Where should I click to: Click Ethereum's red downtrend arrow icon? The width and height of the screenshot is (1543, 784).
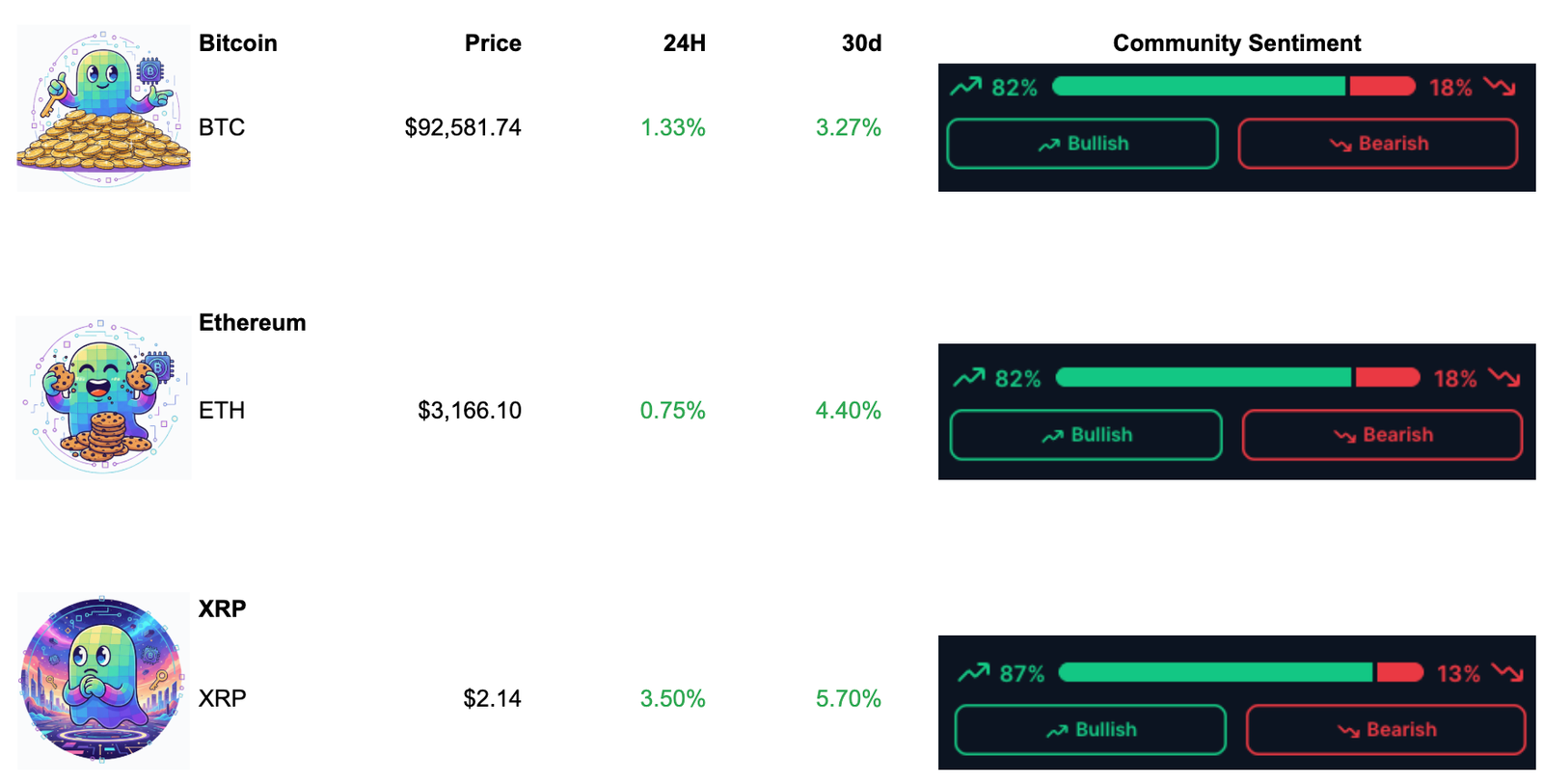click(1503, 377)
